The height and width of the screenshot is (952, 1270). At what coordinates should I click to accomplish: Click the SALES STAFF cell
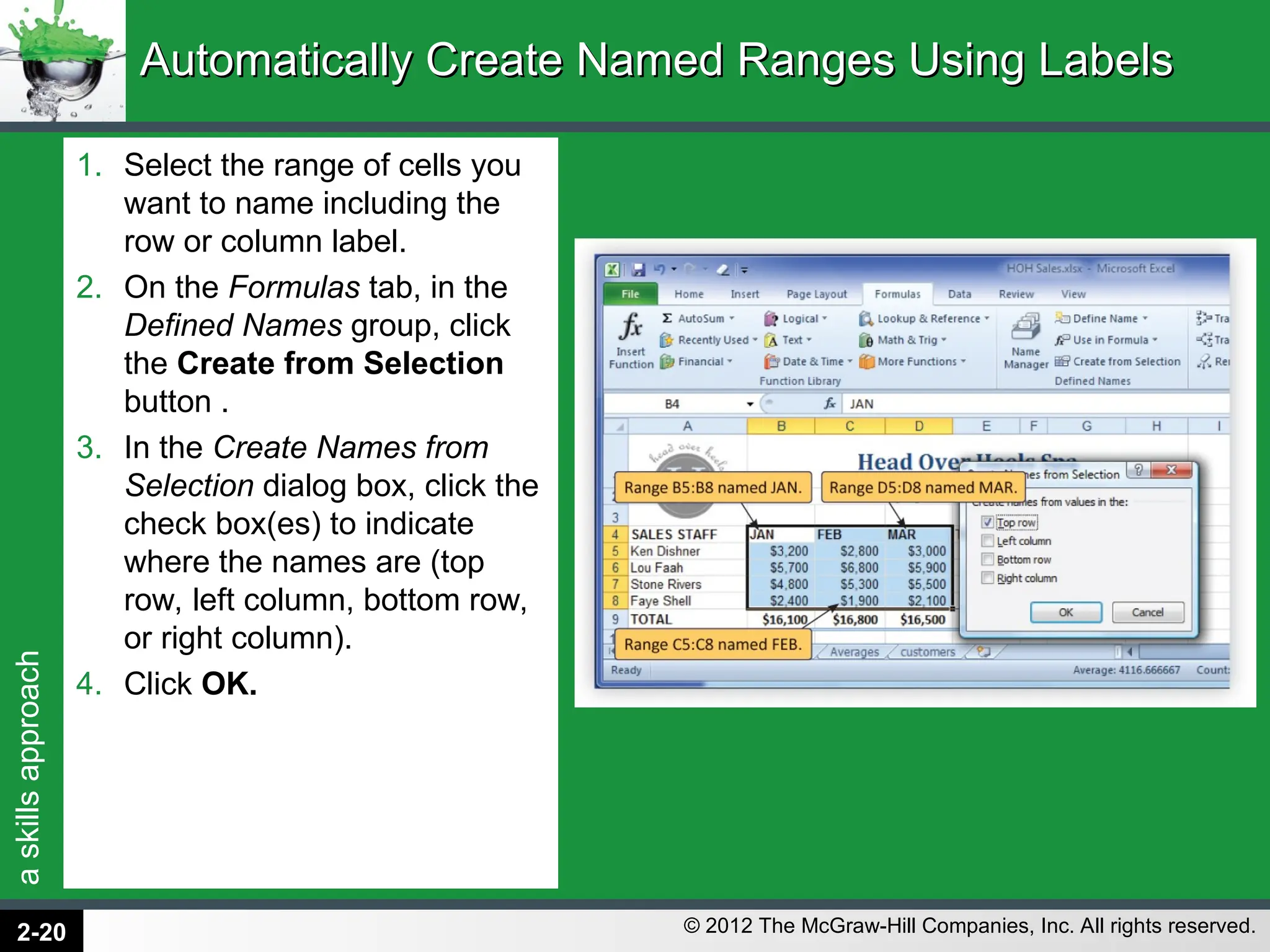[687, 534]
